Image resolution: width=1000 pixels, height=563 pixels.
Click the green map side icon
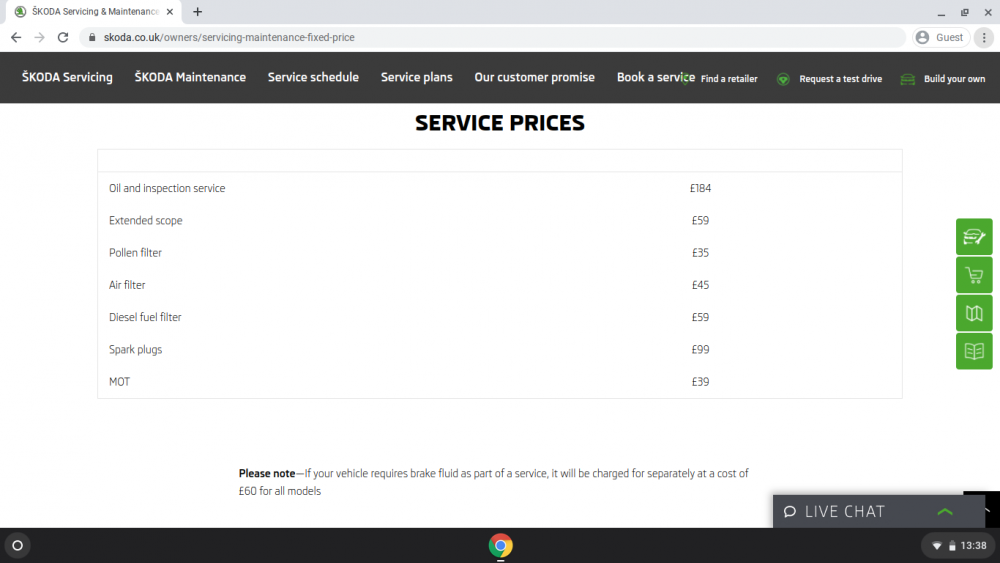pos(974,313)
